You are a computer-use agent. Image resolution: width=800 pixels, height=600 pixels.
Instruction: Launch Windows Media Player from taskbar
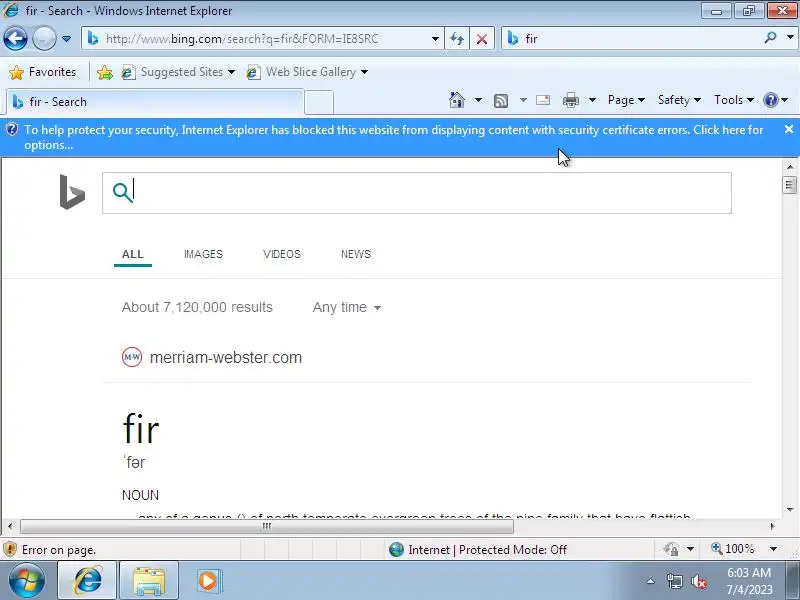[208, 581]
